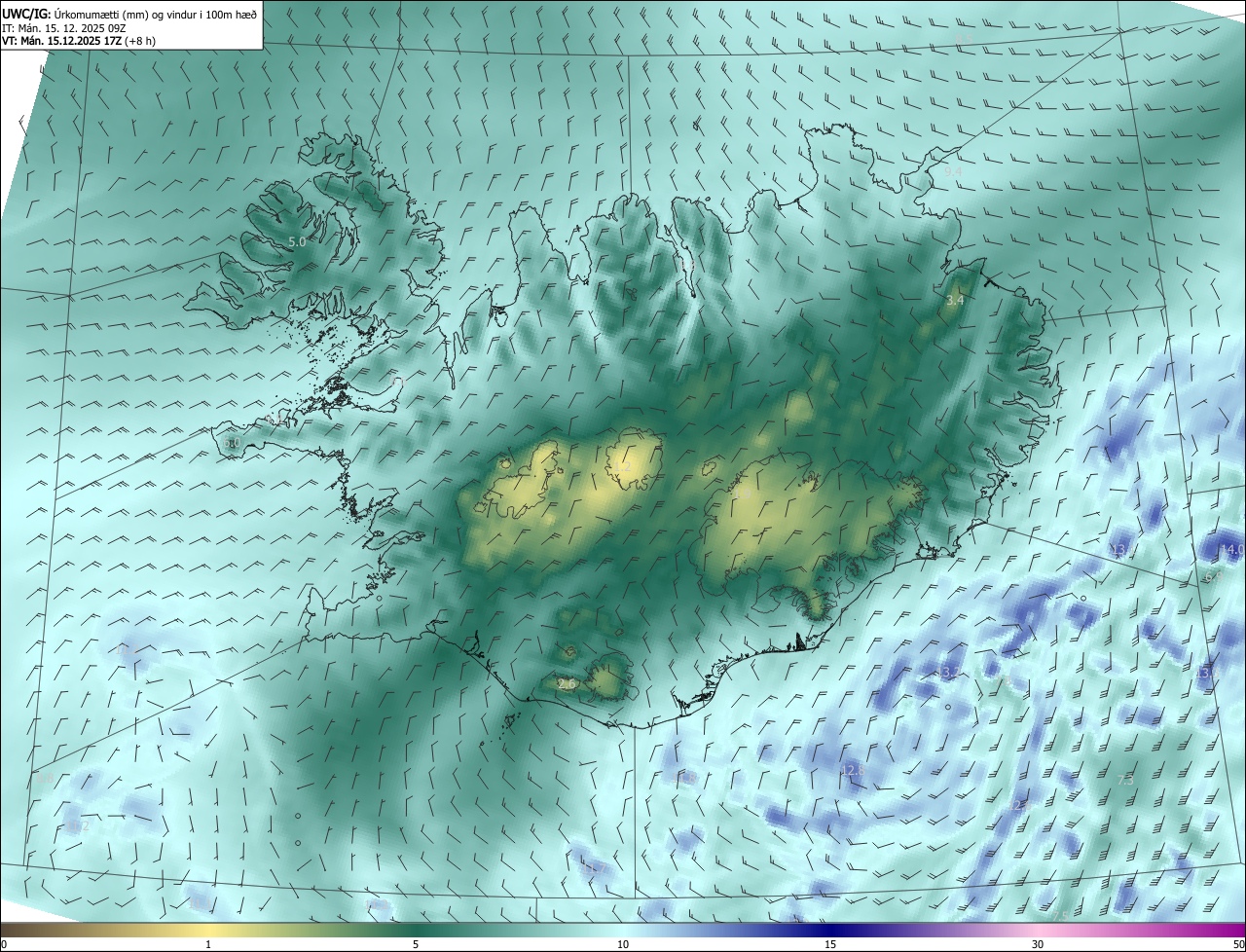1246x952 pixels.
Task: Click the 6.0 value label on Snæfellsnes
Action: point(231,443)
